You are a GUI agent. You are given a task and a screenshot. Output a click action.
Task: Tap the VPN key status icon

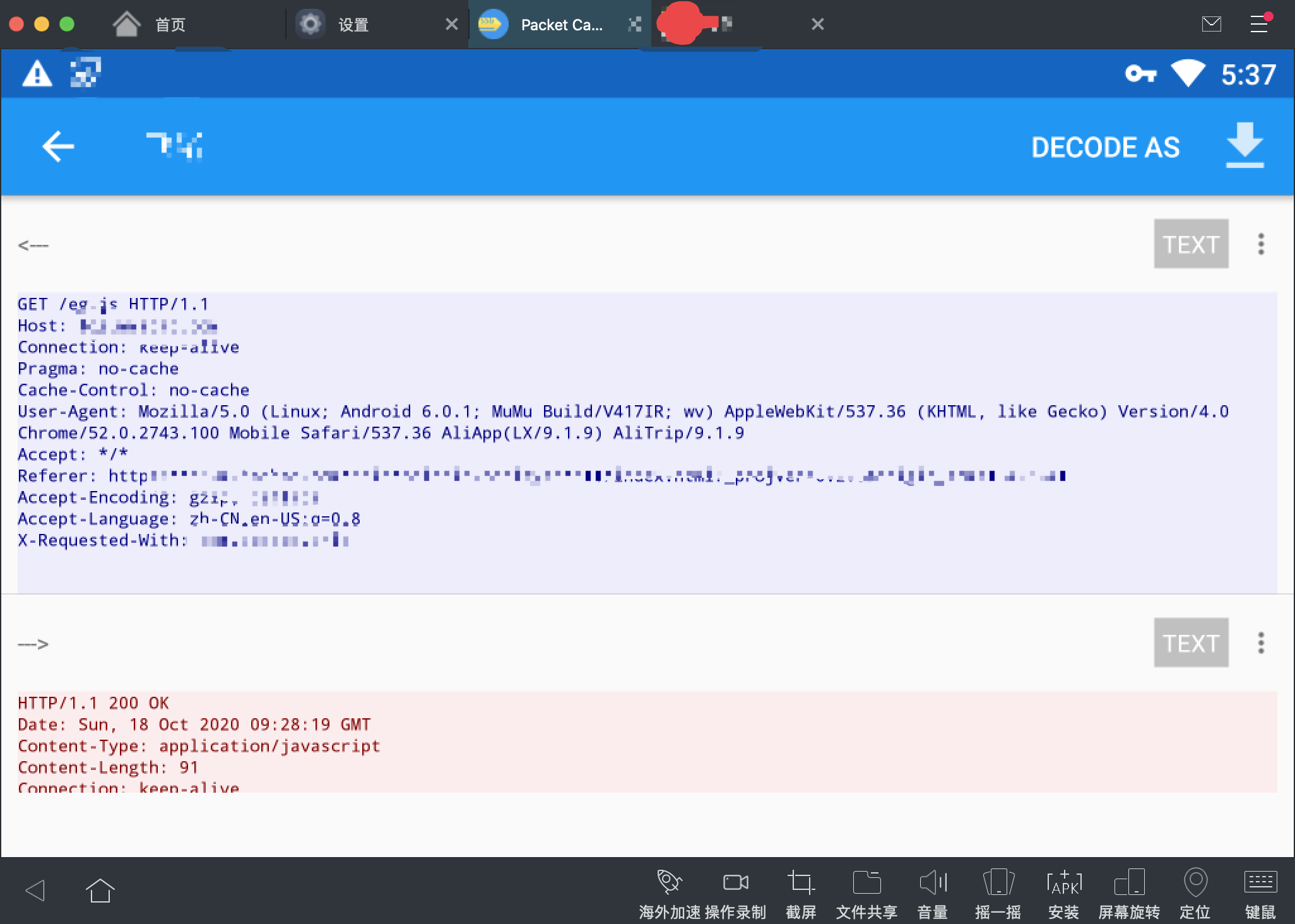coord(1141,74)
